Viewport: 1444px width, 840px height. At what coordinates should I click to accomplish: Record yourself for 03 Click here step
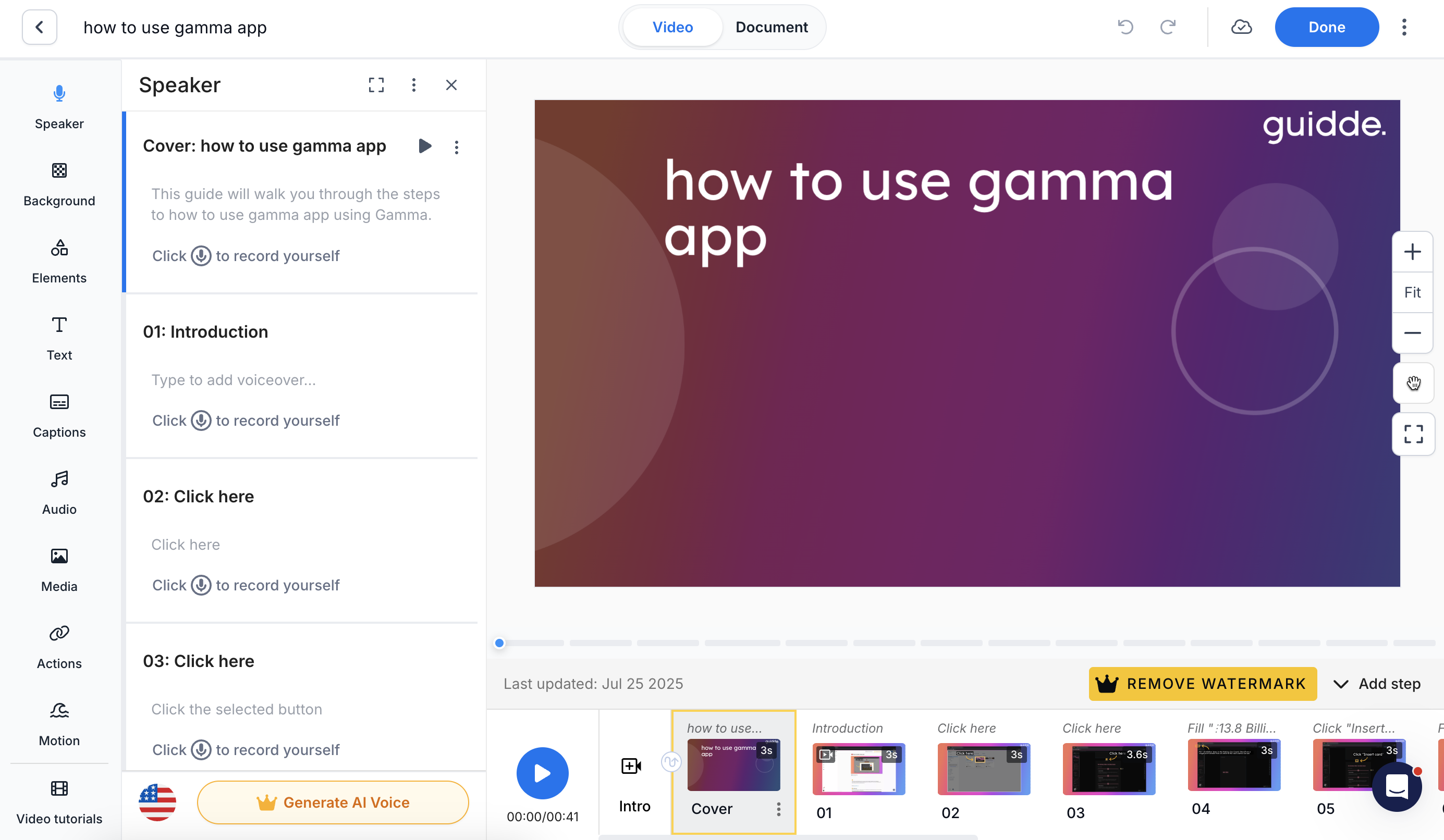(x=201, y=750)
